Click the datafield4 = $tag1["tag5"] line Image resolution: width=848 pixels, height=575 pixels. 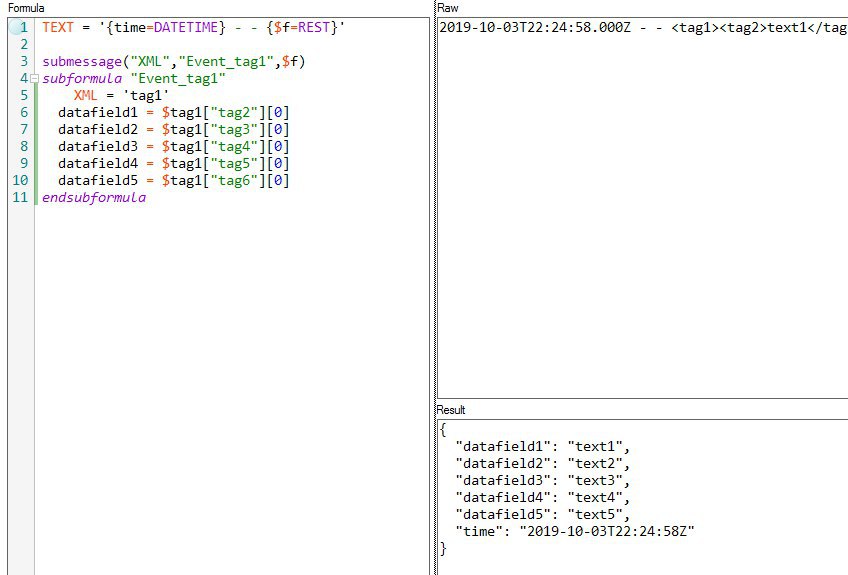pyautogui.click(x=174, y=163)
